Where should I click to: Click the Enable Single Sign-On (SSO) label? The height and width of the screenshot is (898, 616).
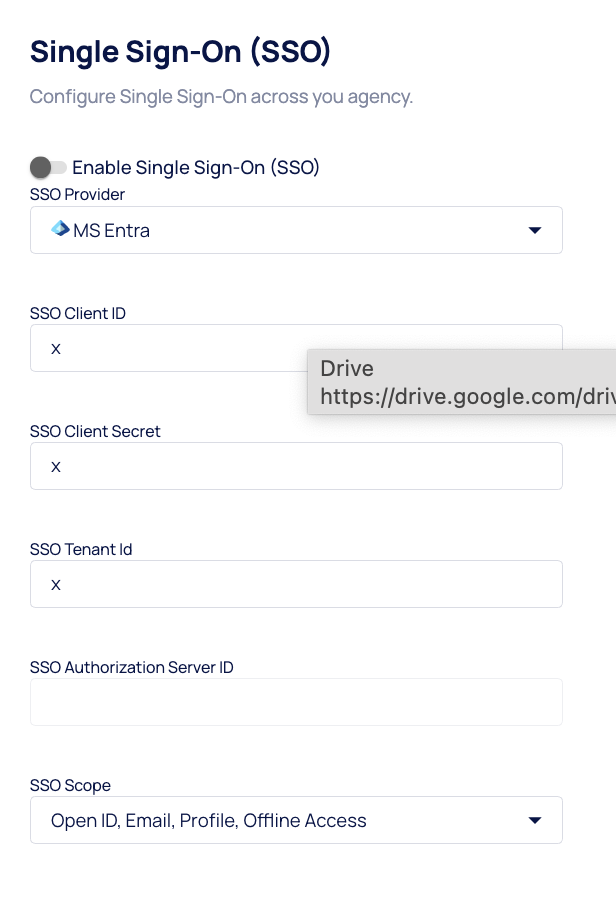(196, 167)
